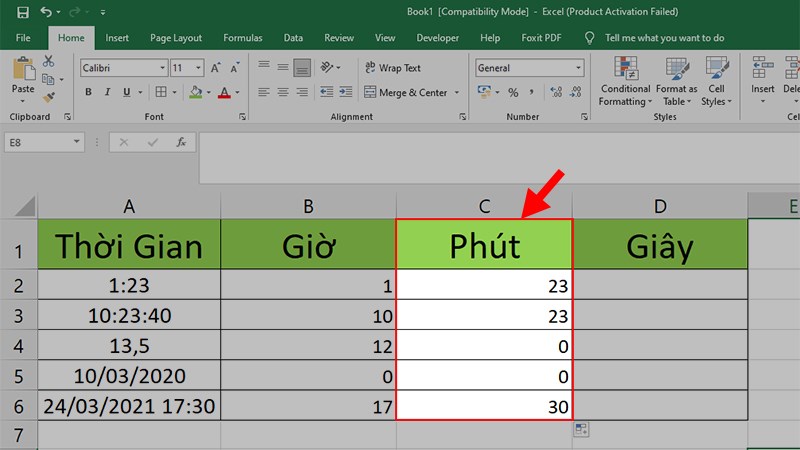Open the font size 11 dropdown
The width and height of the screenshot is (800, 450).
(x=198, y=68)
